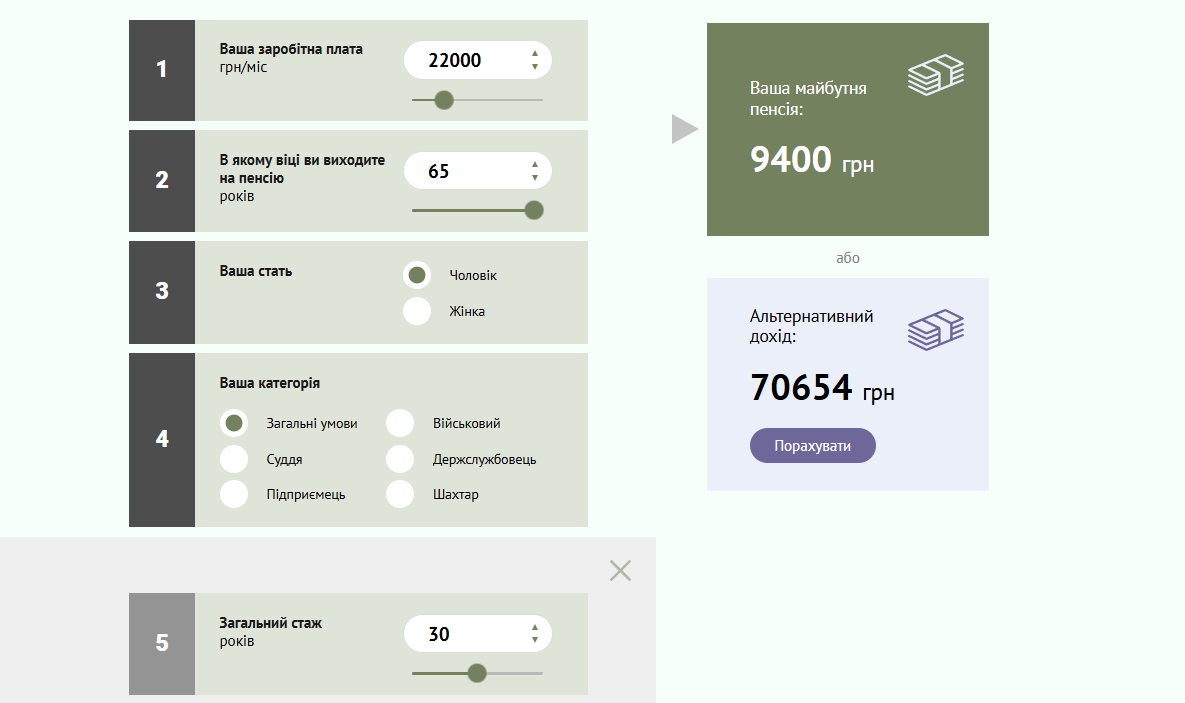The width and height of the screenshot is (1185, 703).
Task: Click the salary slider handle
Action: coord(444,100)
